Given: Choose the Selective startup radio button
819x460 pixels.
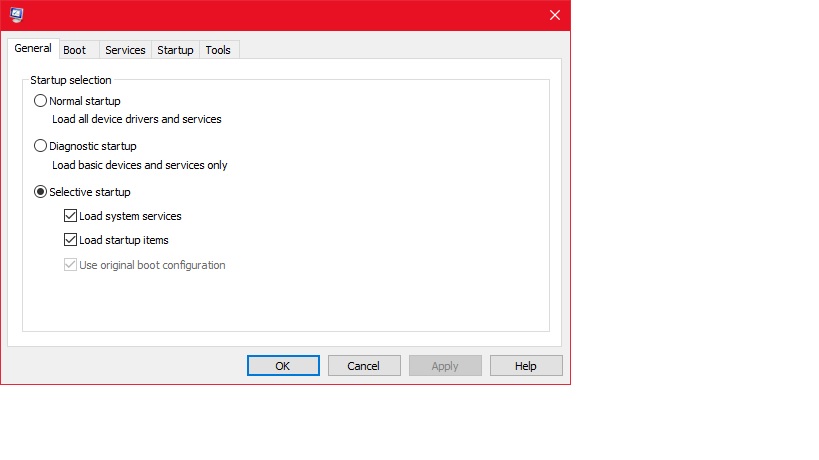Looking at the screenshot, I should coord(40,192).
